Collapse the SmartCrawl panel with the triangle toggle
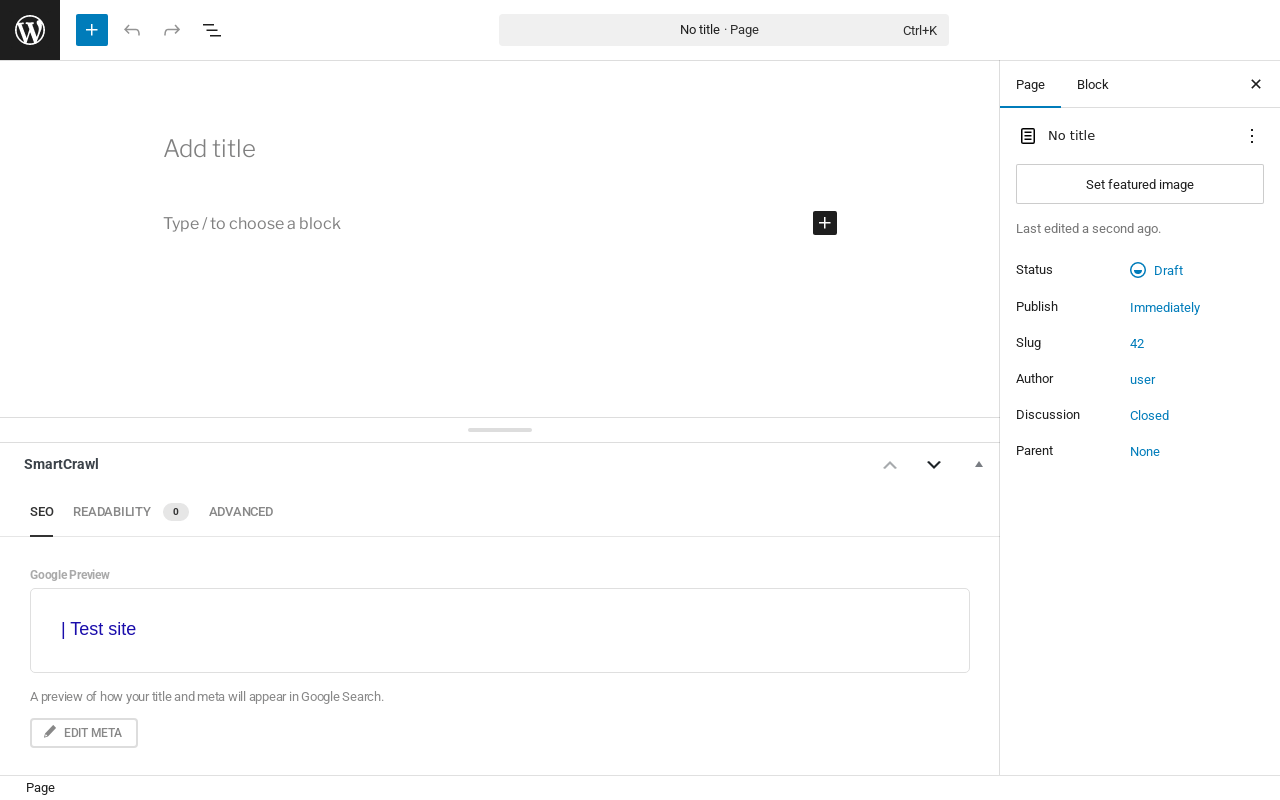1280x800 pixels. 979,464
